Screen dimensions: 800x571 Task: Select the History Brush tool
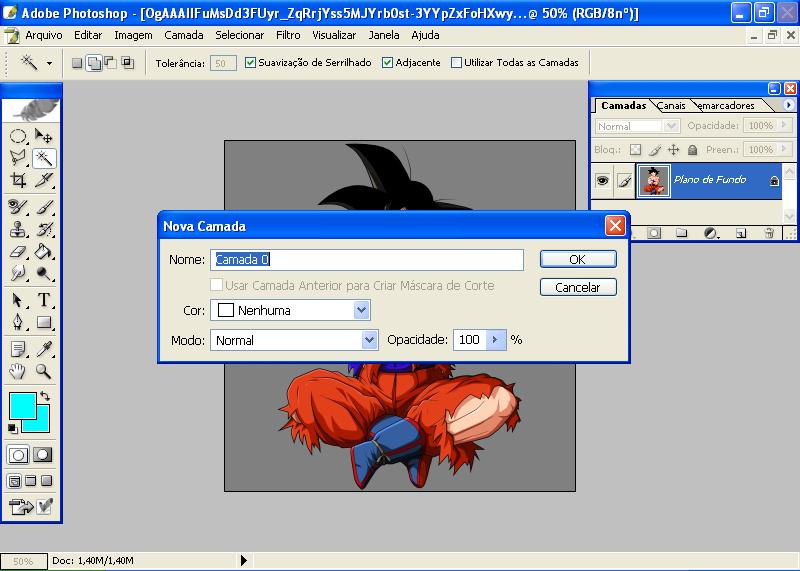(43, 229)
